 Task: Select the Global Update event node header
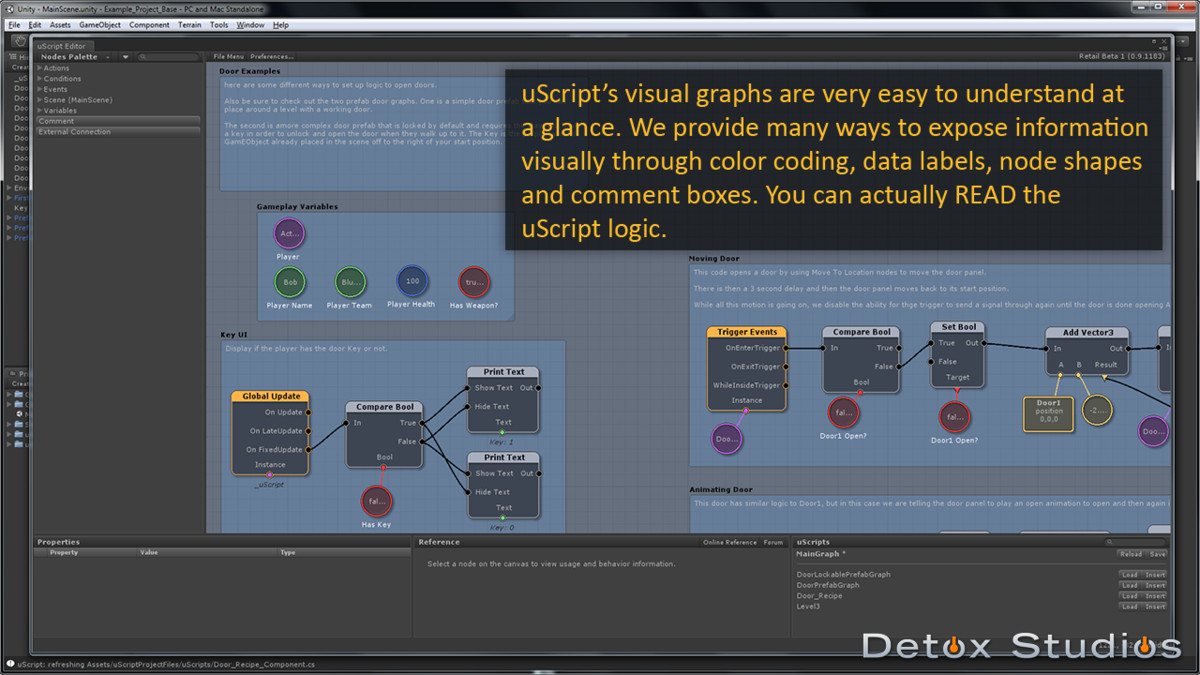pos(271,396)
